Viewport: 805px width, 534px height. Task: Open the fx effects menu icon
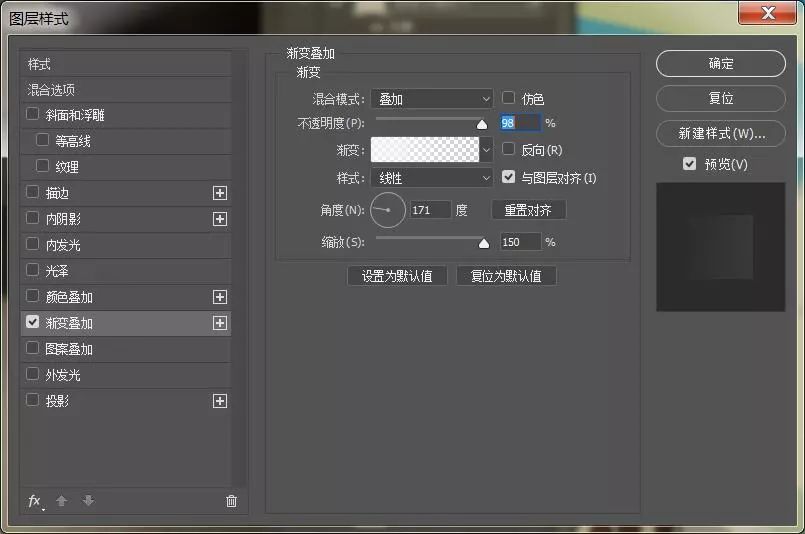(x=35, y=501)
